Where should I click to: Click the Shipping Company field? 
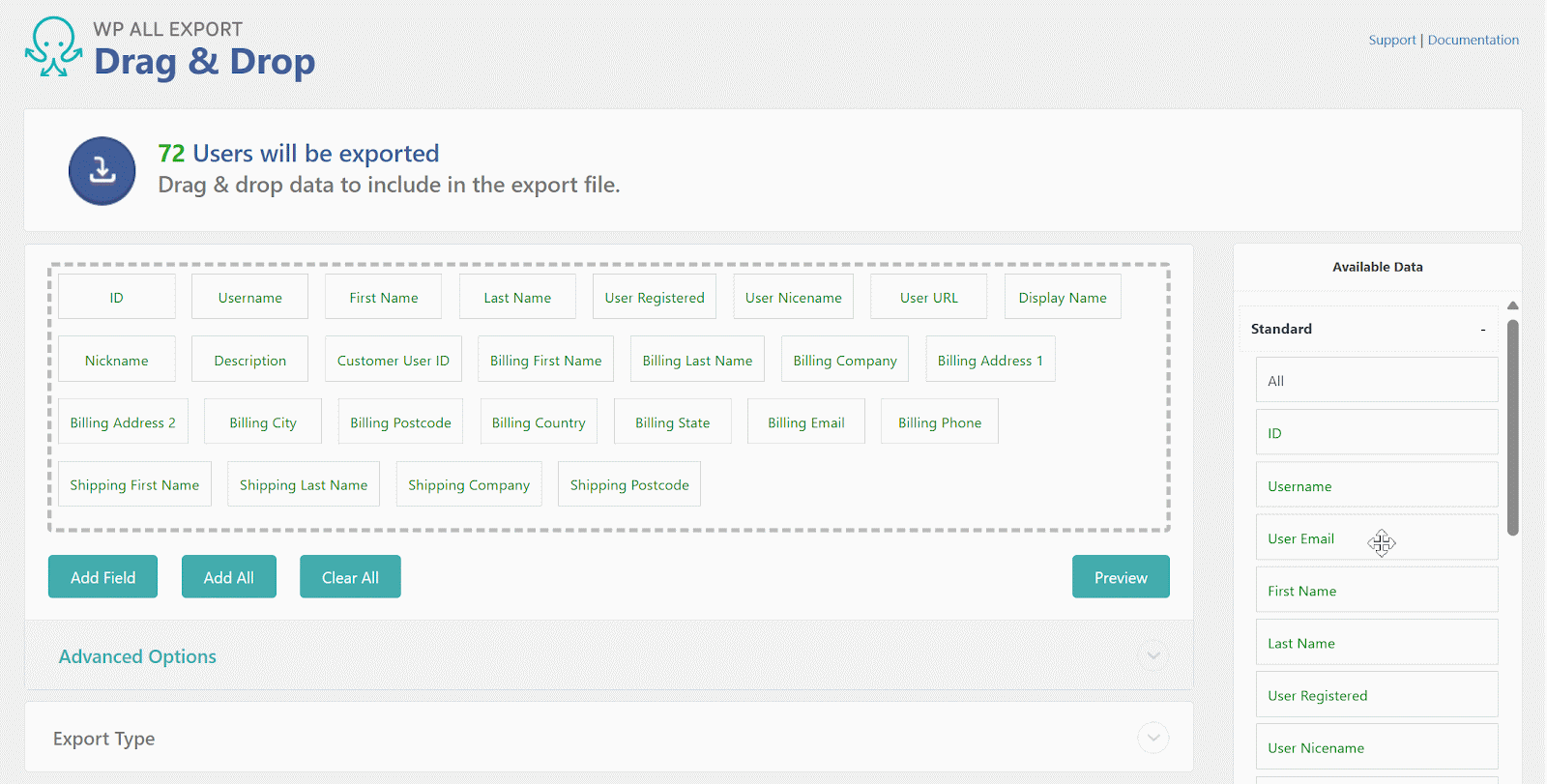469,483
